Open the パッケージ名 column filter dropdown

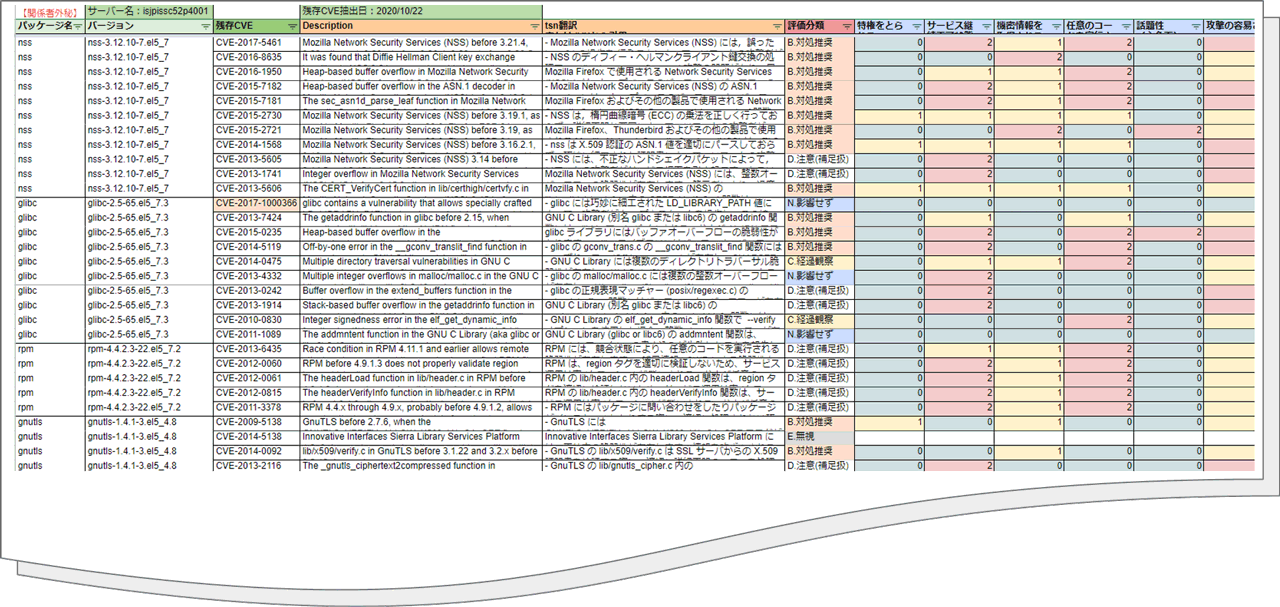click(78, 27)
